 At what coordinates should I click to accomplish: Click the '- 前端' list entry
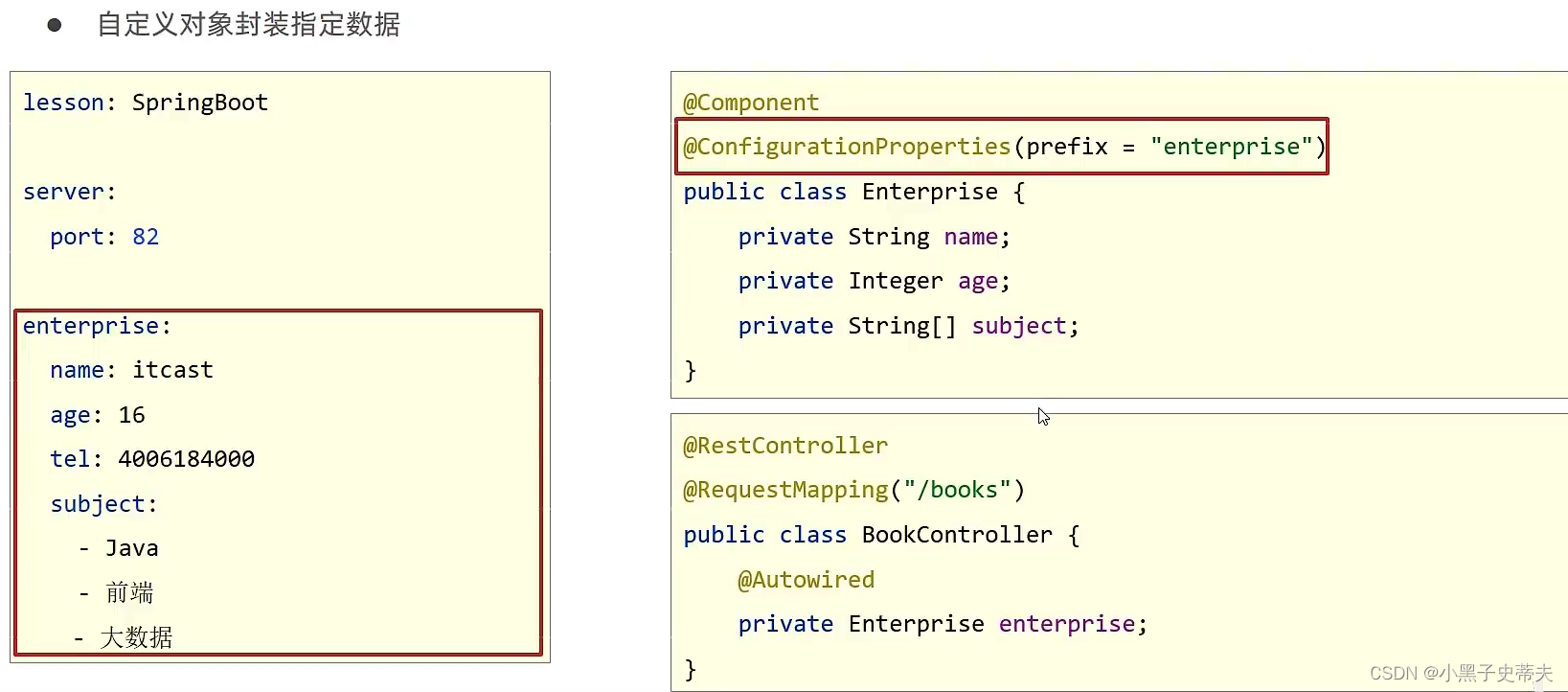116,593
